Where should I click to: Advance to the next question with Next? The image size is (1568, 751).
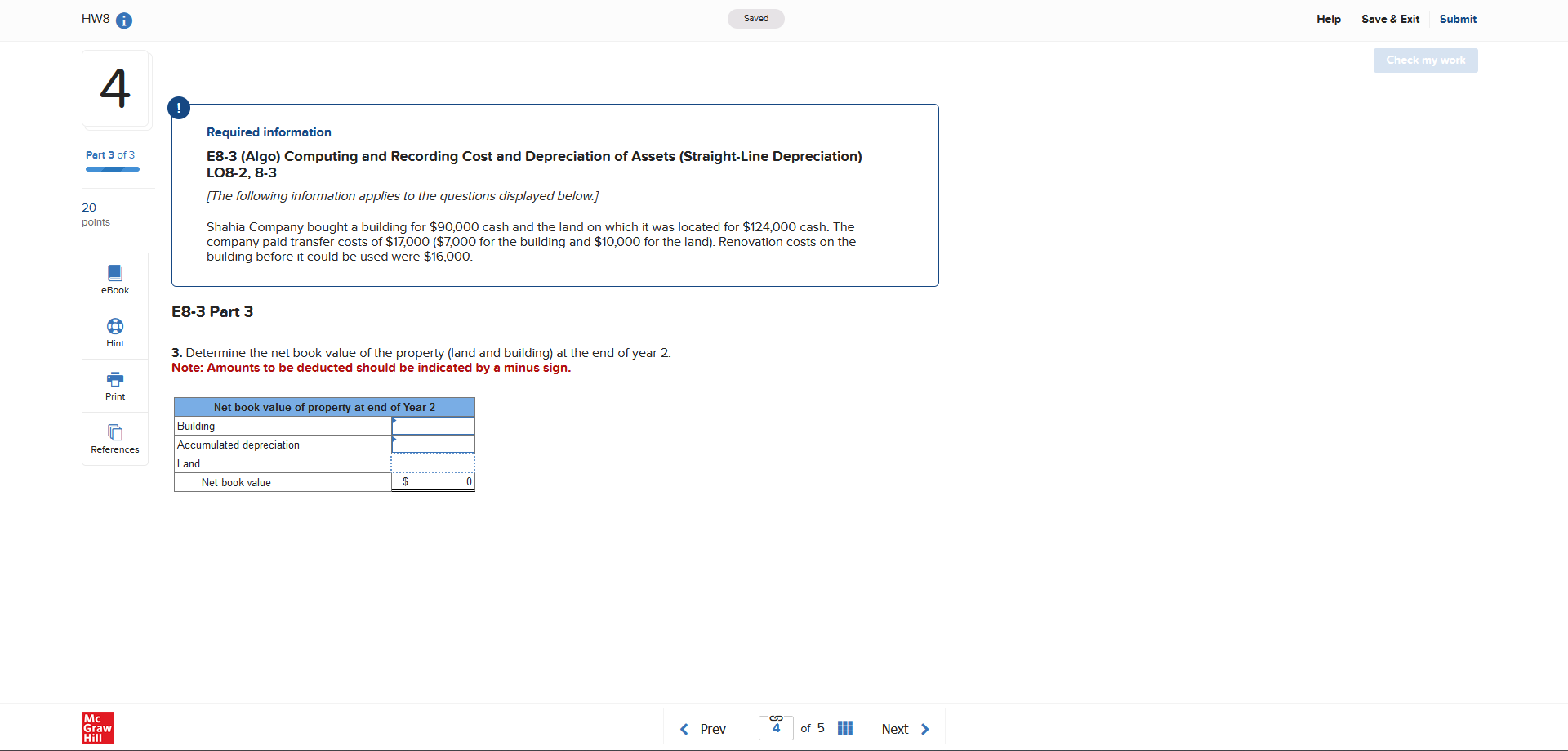894,728
